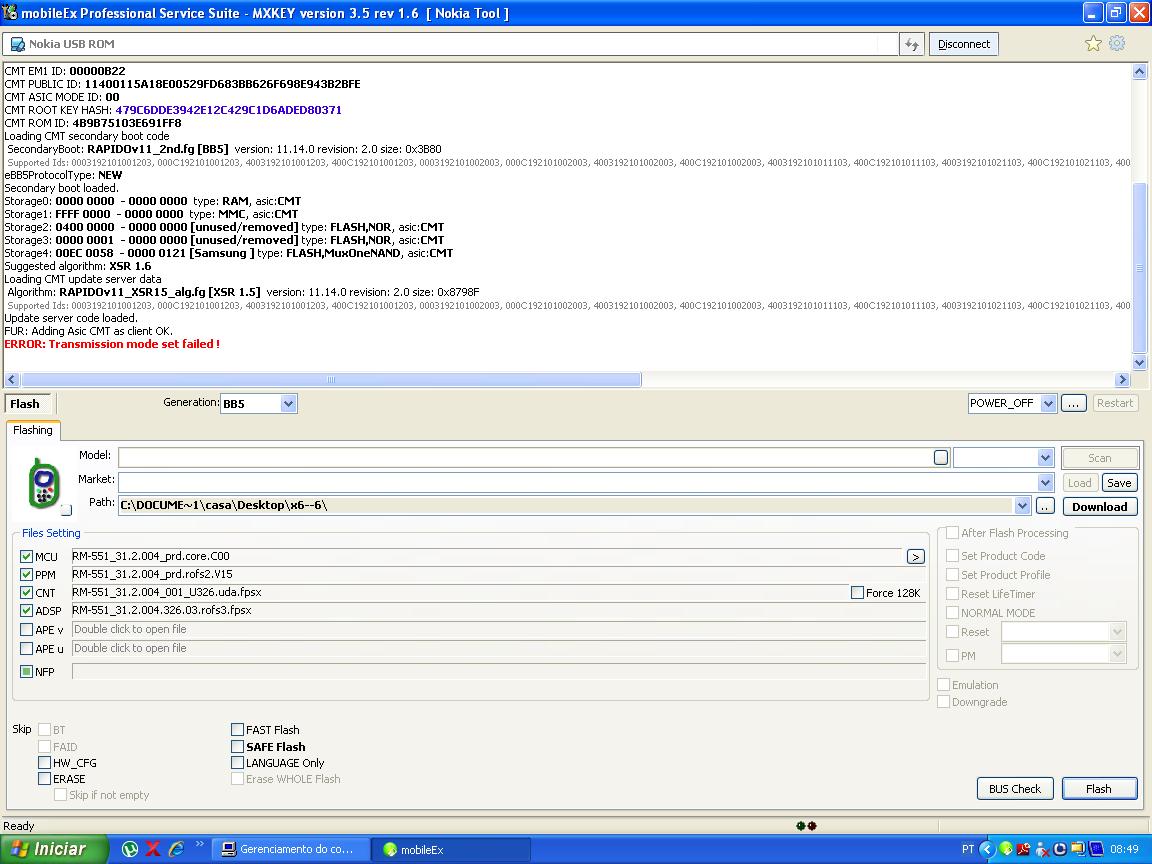Click the APE v file field

(x=498, y=630)
